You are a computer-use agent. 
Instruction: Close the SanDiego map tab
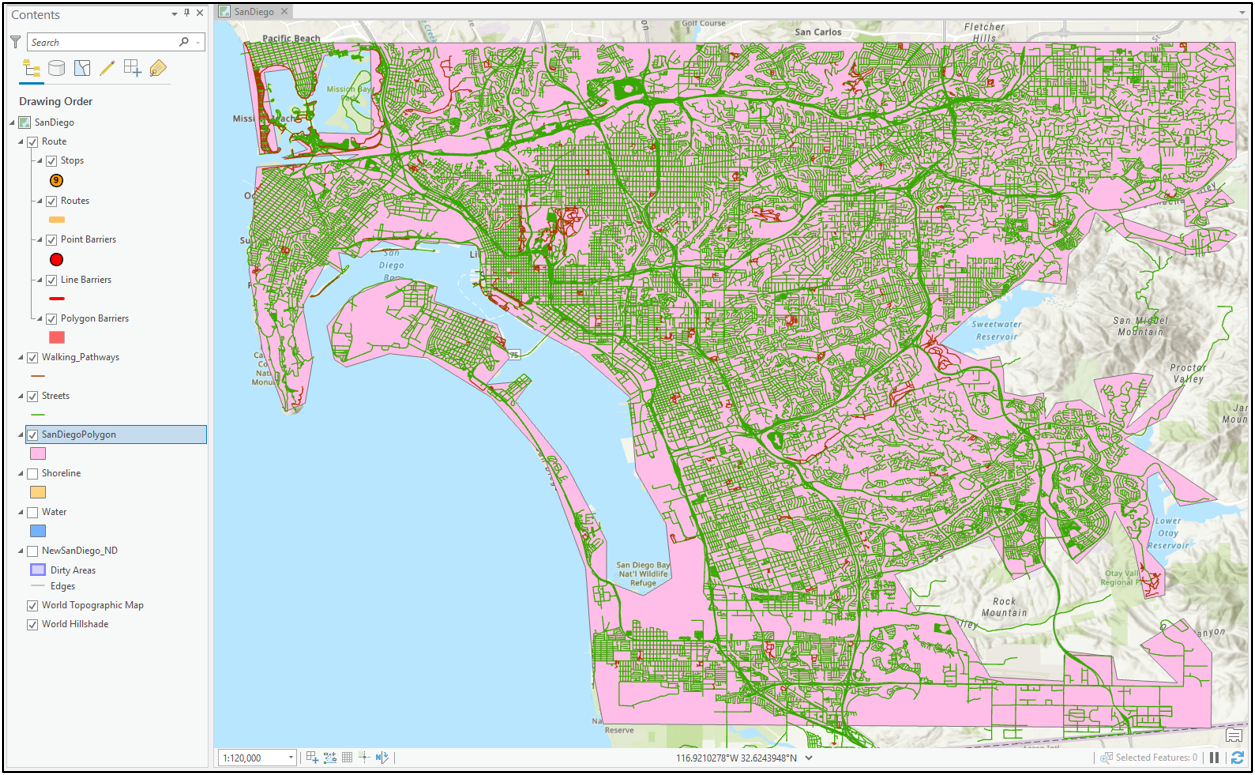pos(284,11)
